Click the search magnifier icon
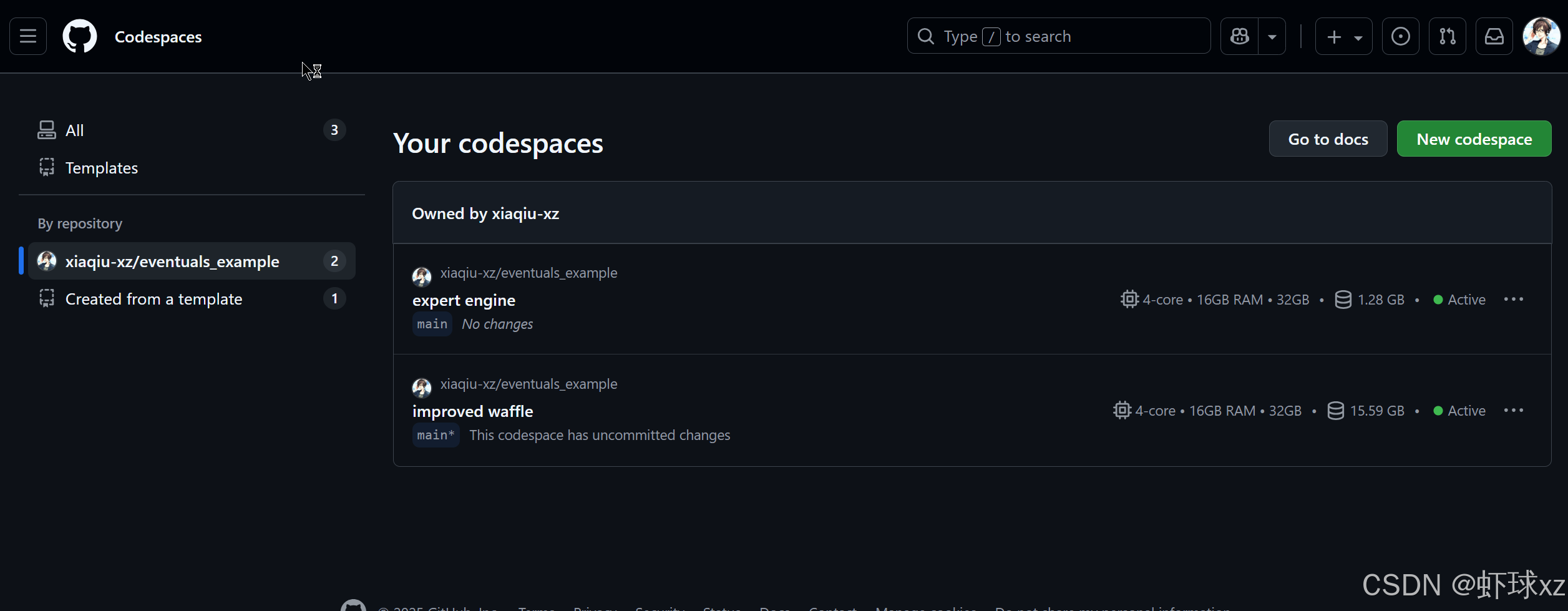Screen dimensions: 1568x611 926,36
